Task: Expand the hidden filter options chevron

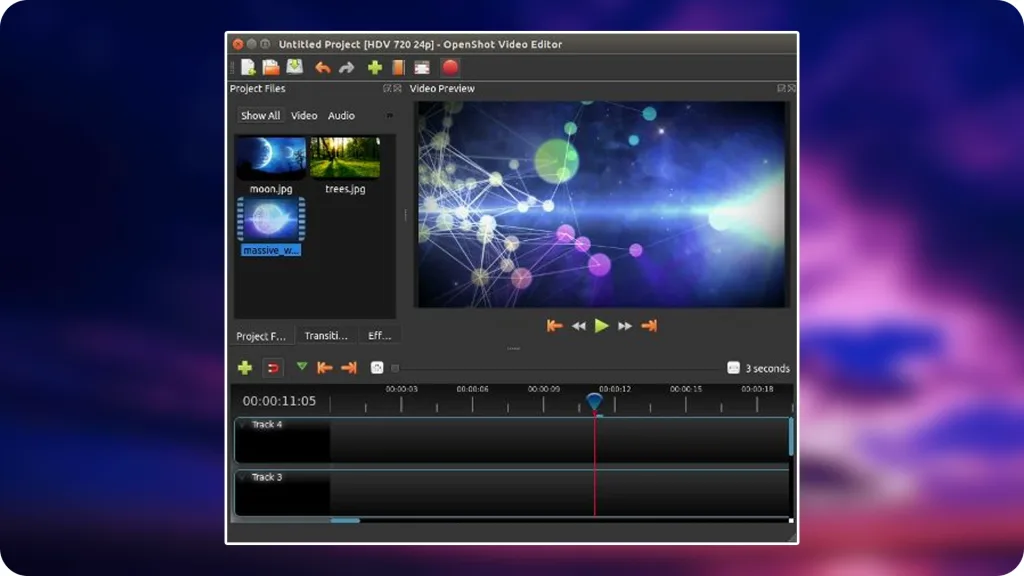Action: point(390,116)
